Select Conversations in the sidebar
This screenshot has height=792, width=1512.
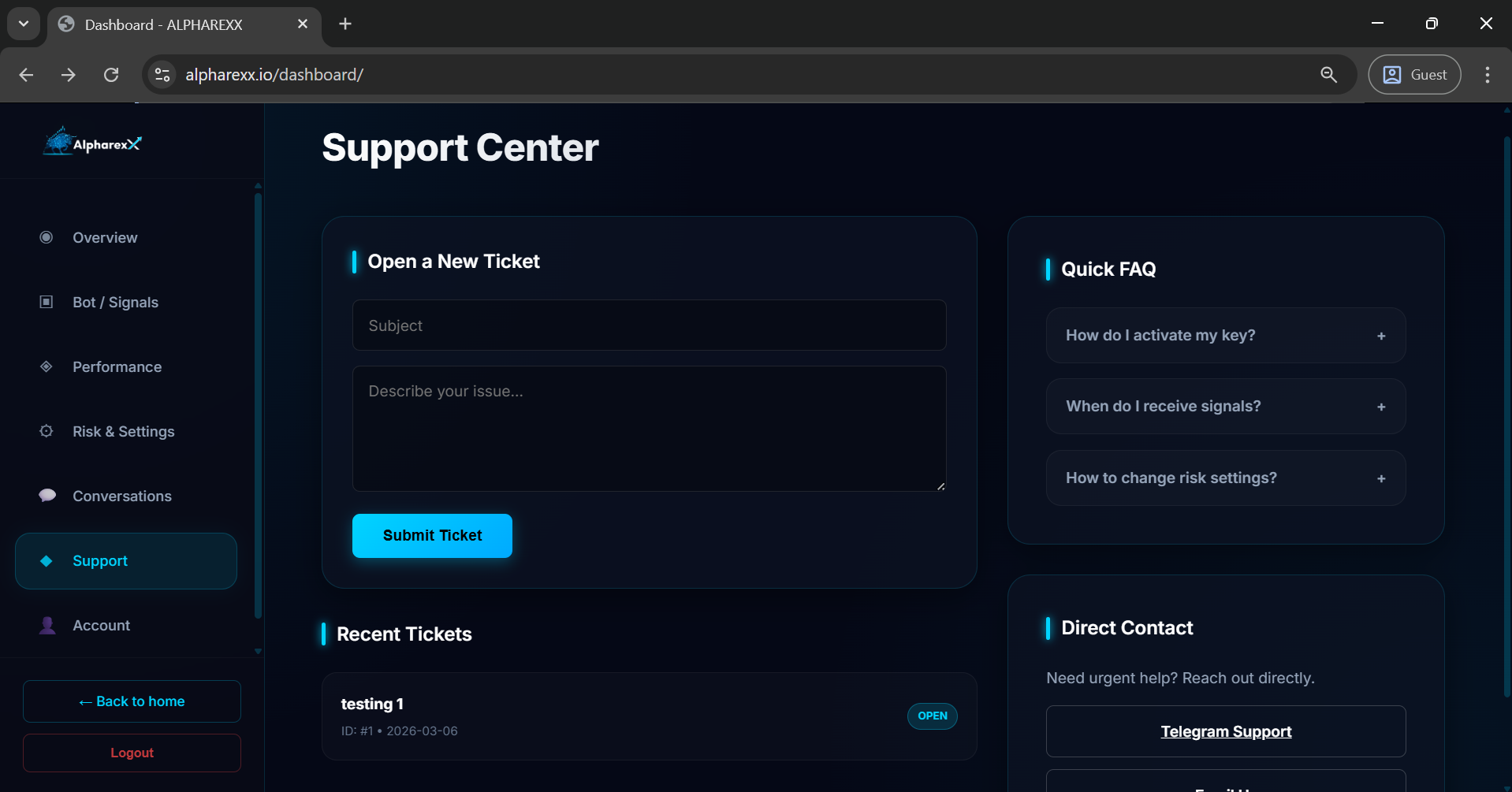[x=126, y=496]
